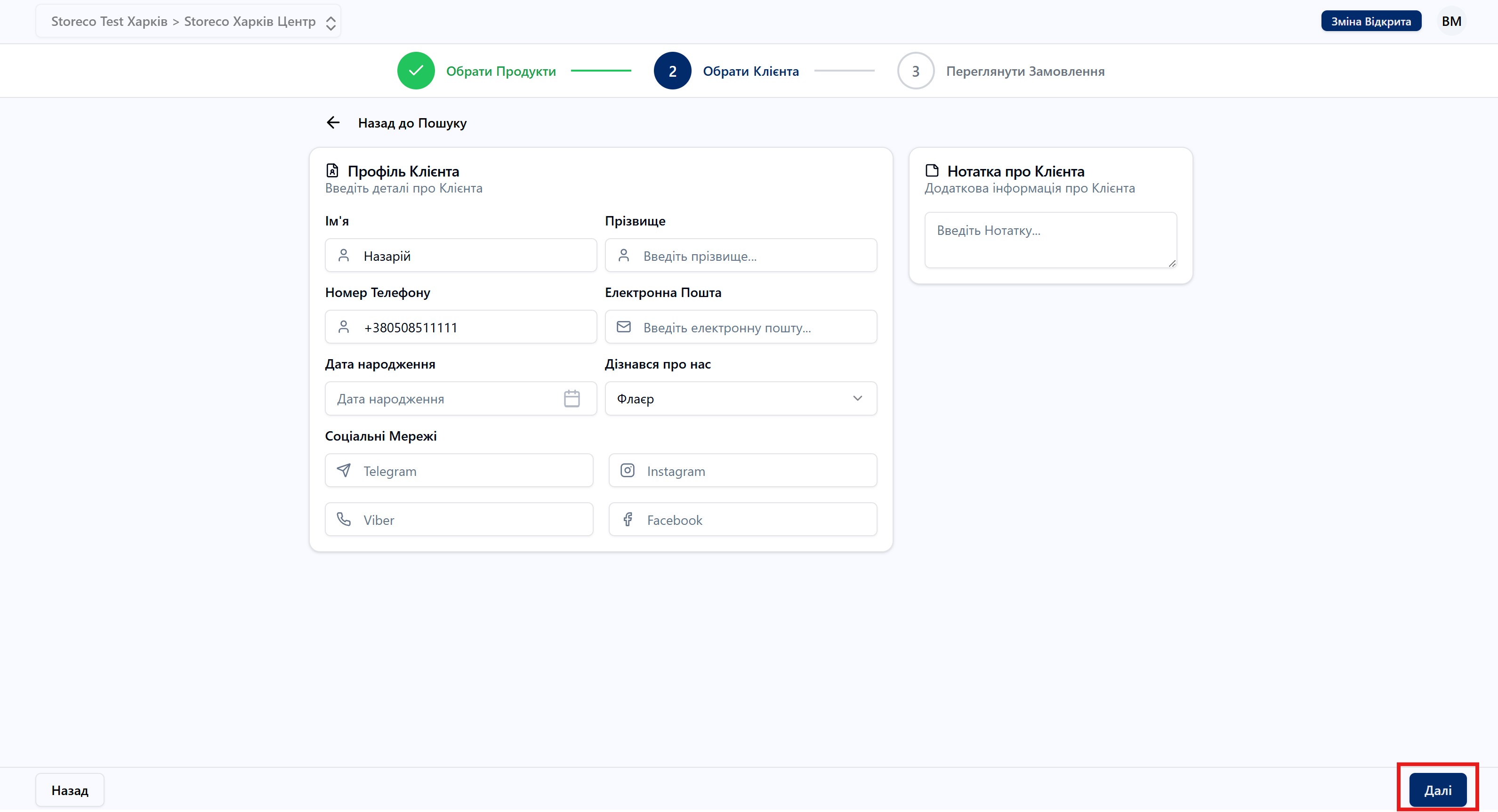Click the Зміна Відкрита shift badge
1498x812 pixels.
[x=1370, y=22]
